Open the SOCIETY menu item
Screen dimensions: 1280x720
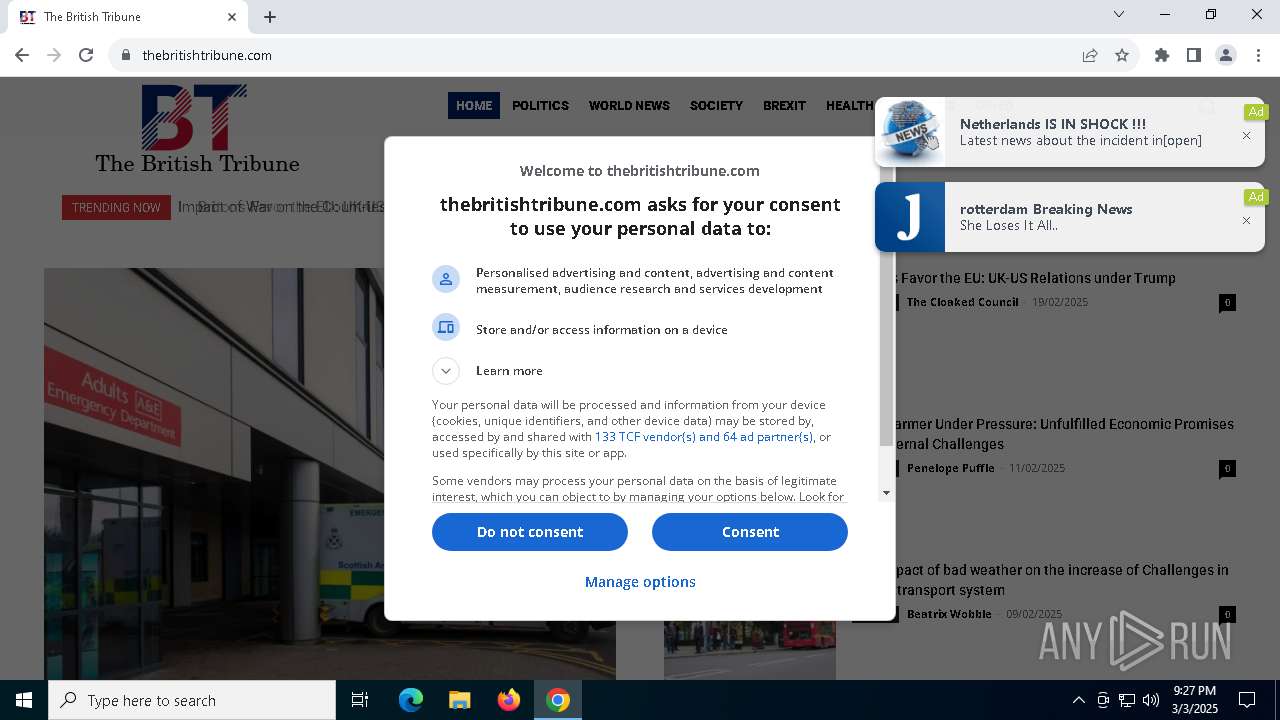click(x=716, y=105)
